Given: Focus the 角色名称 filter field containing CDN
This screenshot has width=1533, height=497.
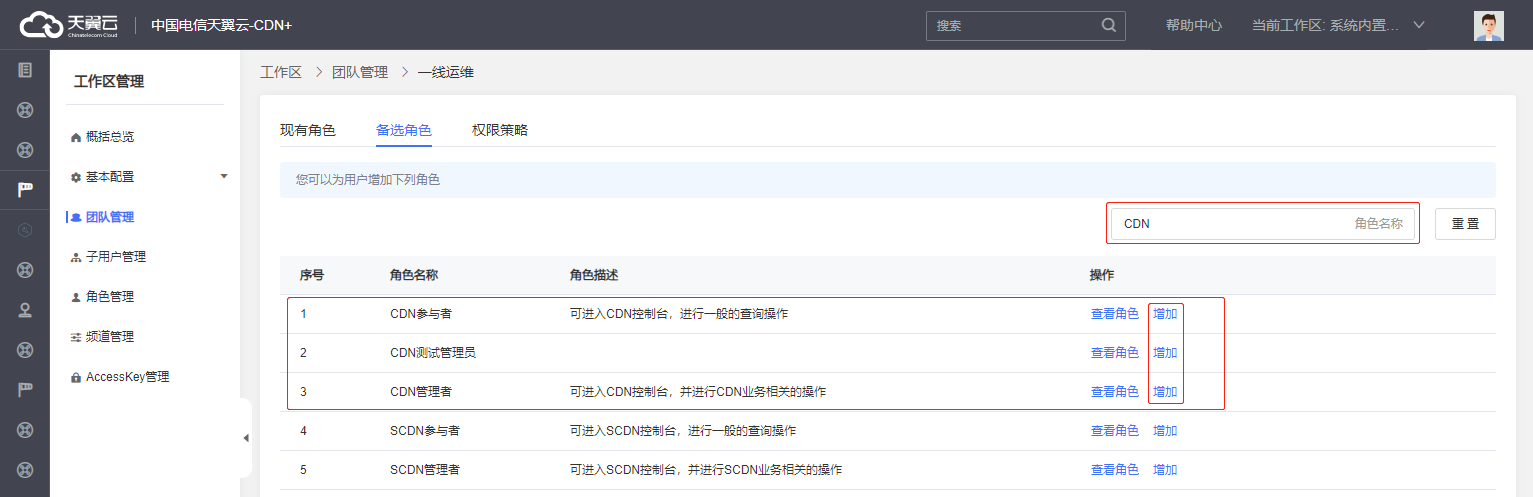Looking at the screenshot, I should (1263, 224).
